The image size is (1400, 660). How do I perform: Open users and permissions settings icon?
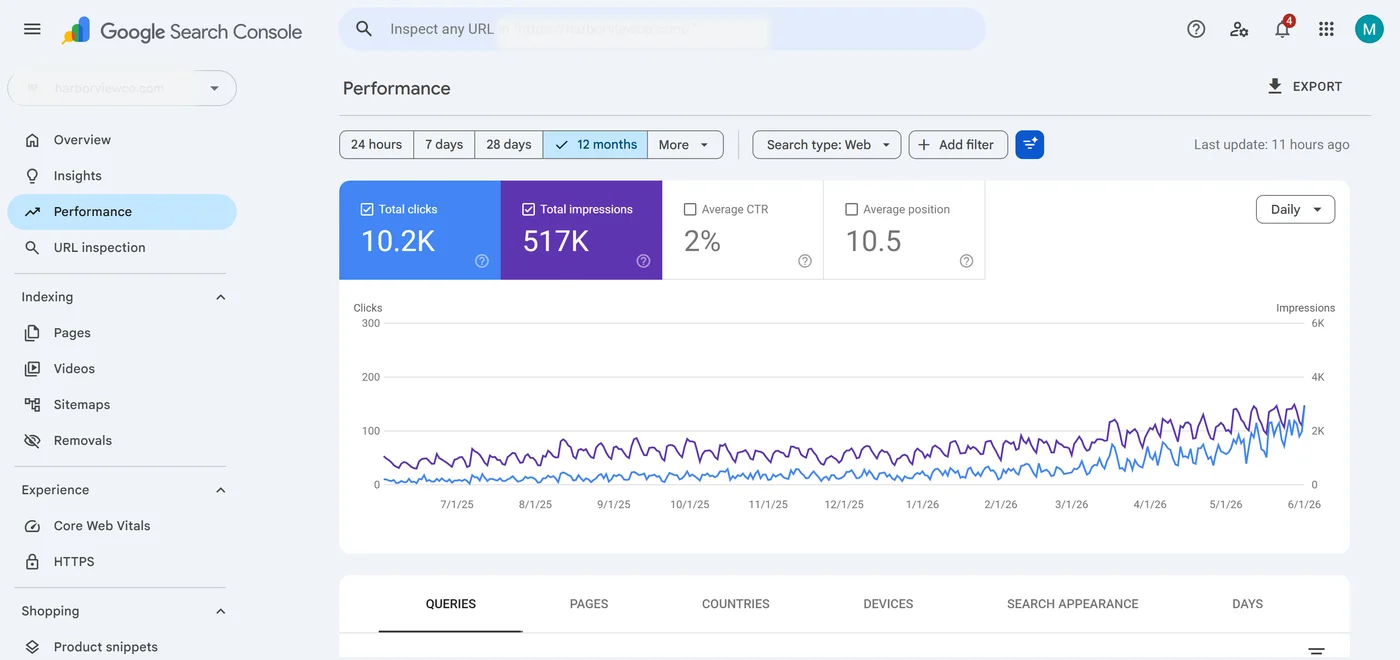click(x=1239, y=29)
